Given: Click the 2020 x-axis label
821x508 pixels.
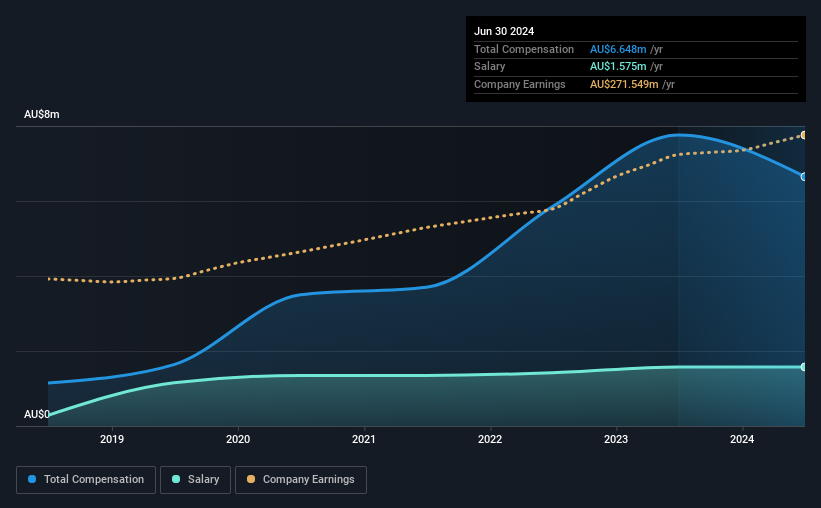Looking at the screenshot, I should 238,439.
